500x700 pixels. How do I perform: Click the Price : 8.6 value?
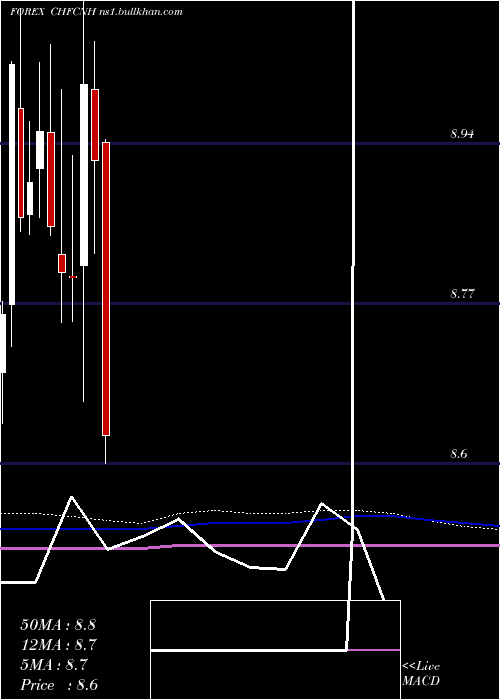point(59,685)
